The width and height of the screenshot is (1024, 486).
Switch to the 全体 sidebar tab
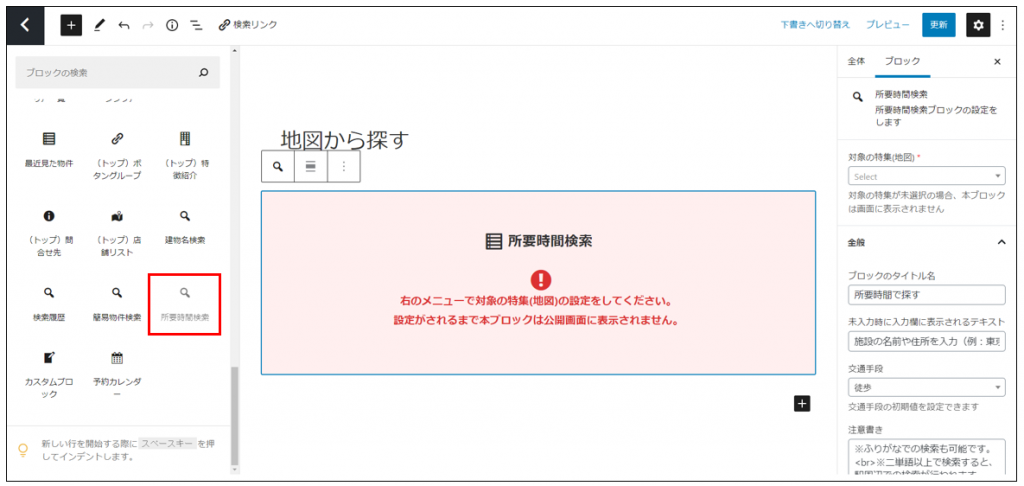click(857, 61)
